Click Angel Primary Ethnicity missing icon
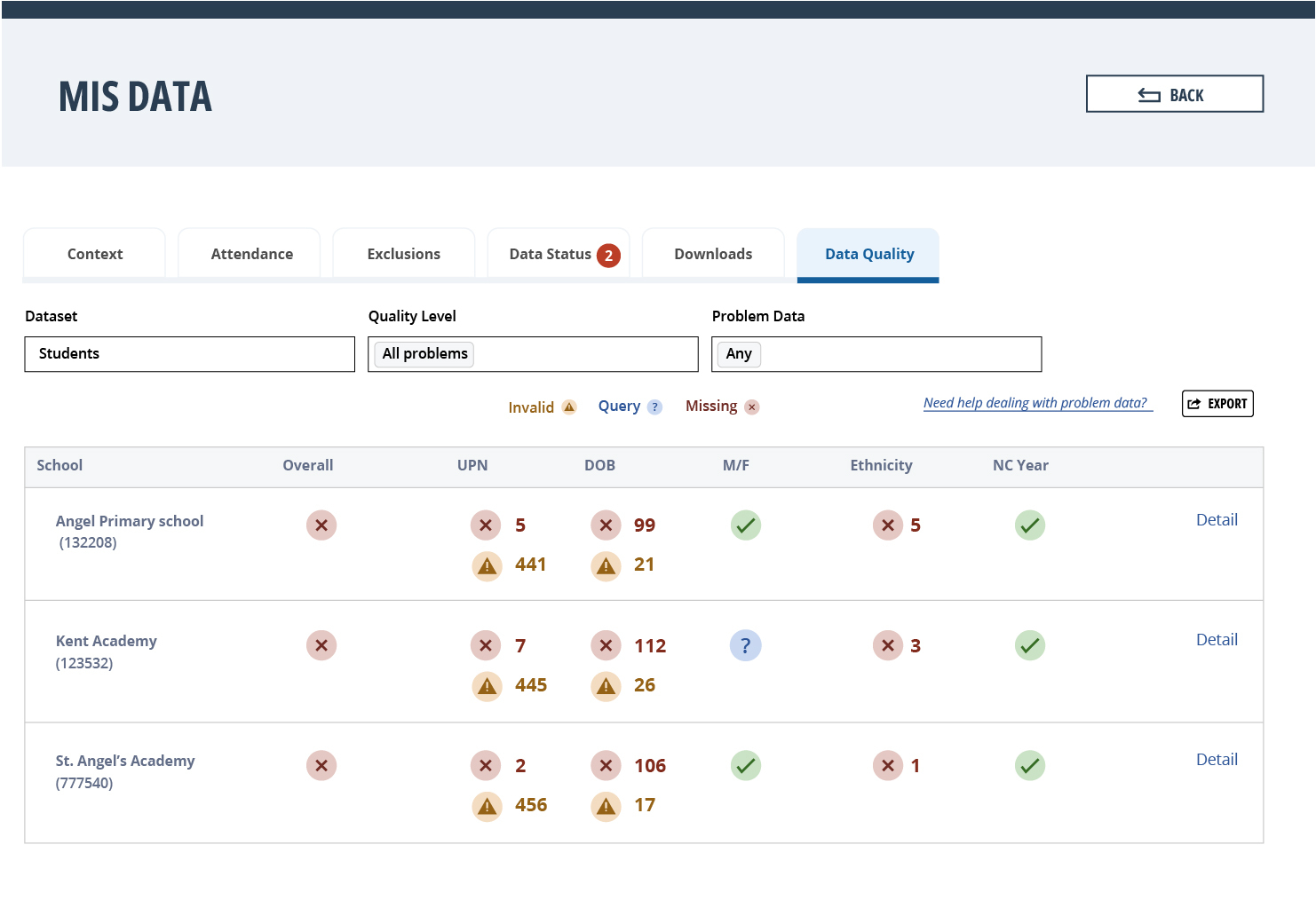The image size is (1316, 916). pyautogui.click(x=888, y=525)
